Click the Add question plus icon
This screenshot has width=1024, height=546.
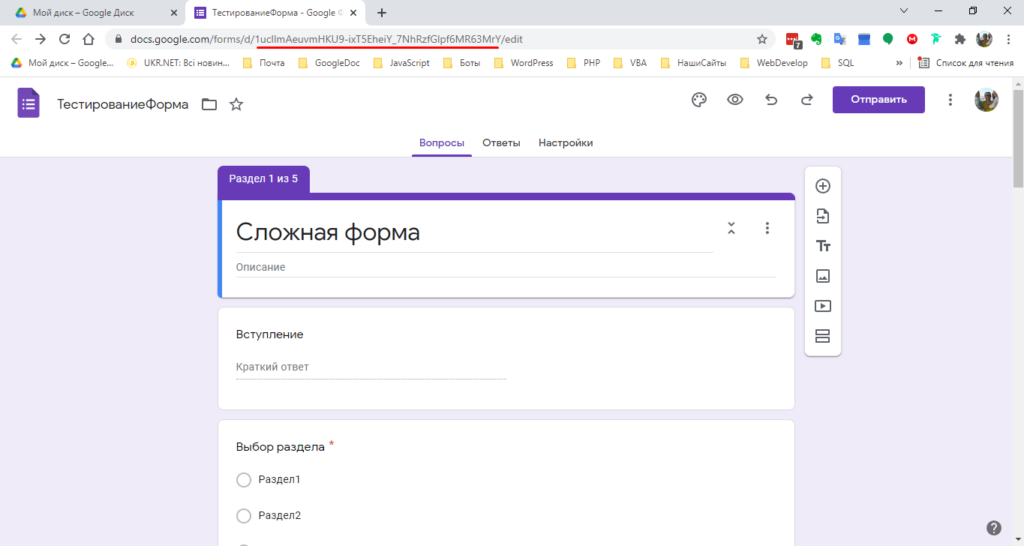click(823, 186)
